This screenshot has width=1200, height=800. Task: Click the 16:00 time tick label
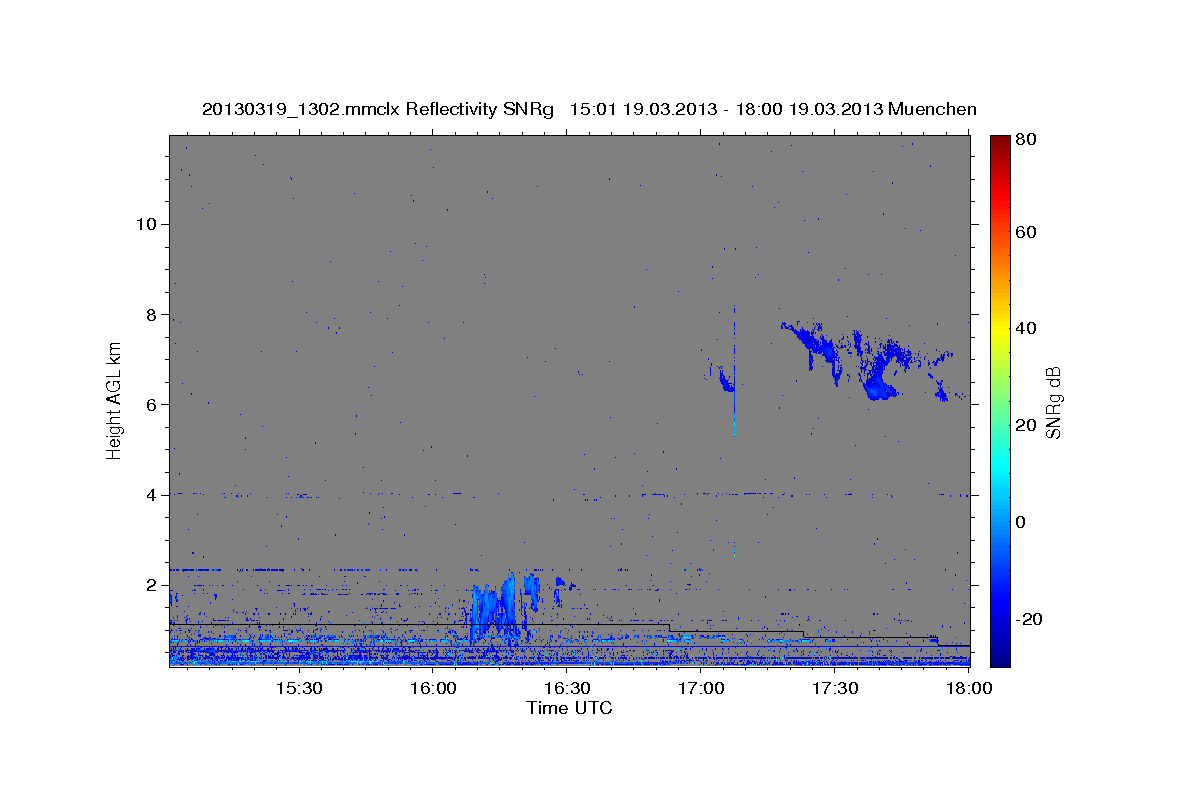[433, 689]
